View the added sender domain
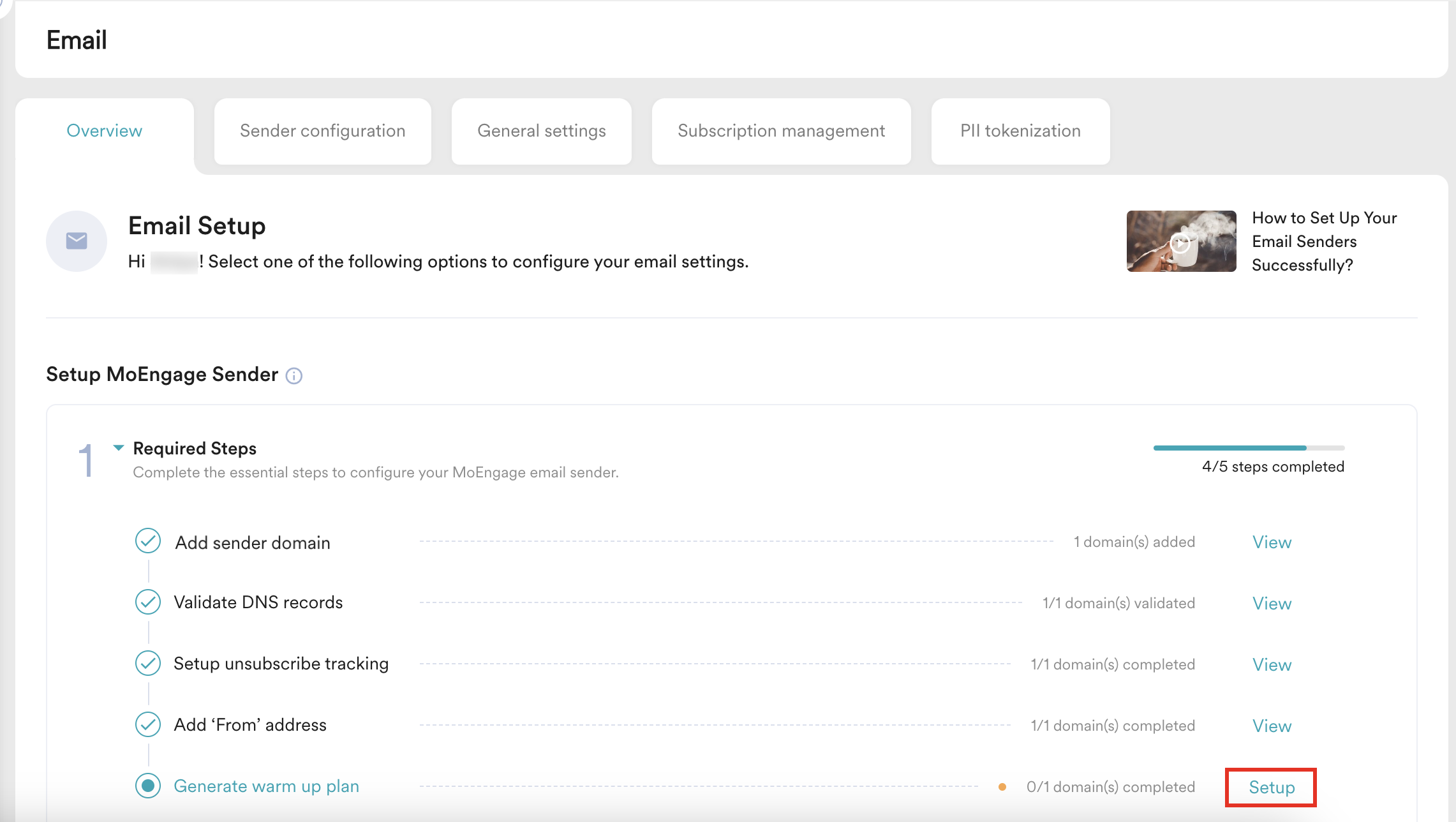Image resolution: width=1456 pixels, height=822 pixels. pos(1272,542)
